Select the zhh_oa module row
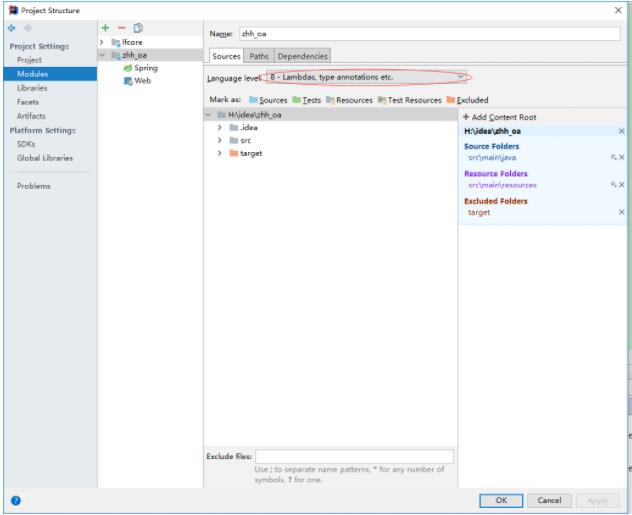Image resolution: width=632 pixels, height=515 pixels. [x=150, y=55]
